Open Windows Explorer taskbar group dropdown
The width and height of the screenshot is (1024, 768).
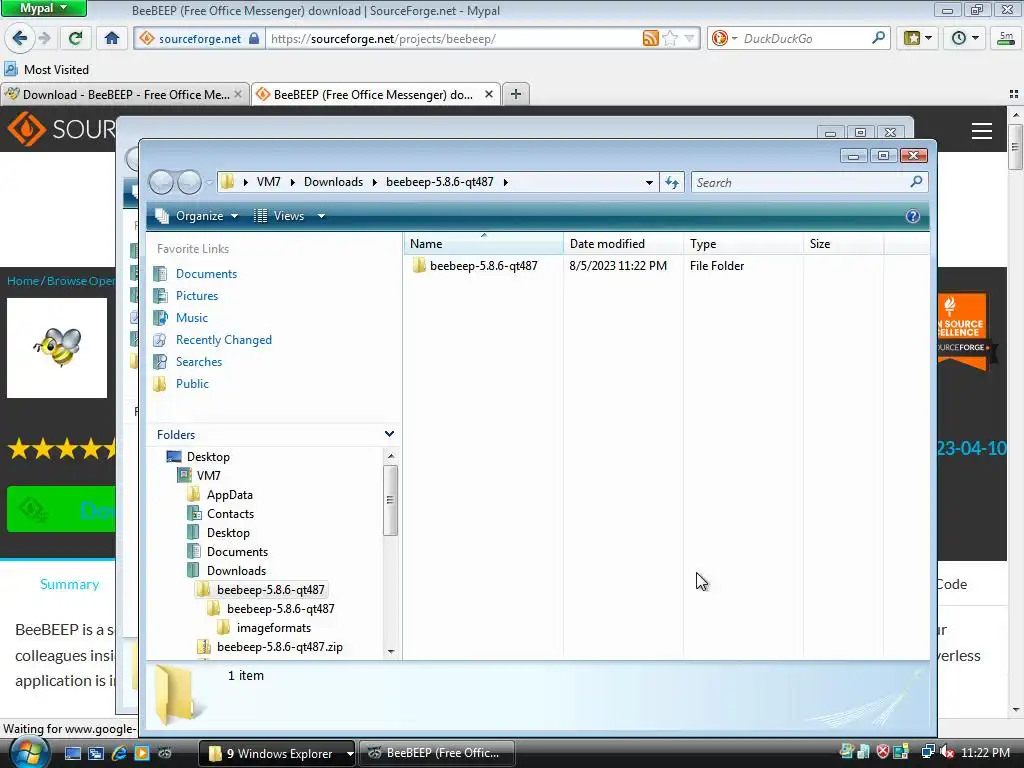coord(349,753)
